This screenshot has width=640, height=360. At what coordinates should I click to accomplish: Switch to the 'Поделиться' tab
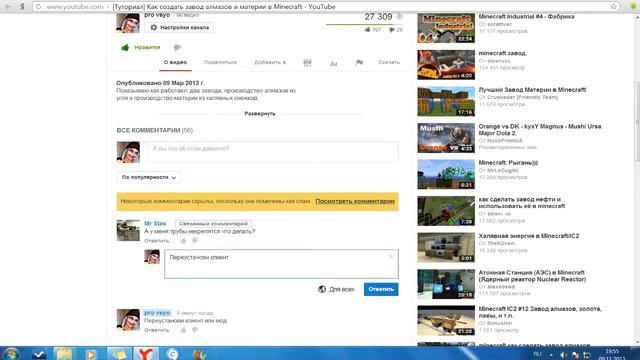click(x=220, y=62)
